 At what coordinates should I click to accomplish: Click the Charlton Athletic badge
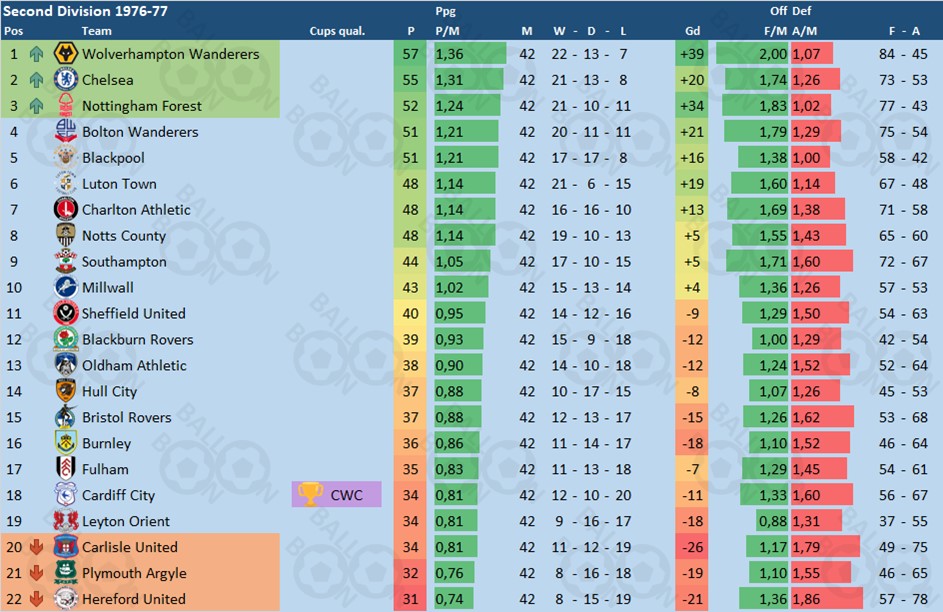(x=66, y=210)
